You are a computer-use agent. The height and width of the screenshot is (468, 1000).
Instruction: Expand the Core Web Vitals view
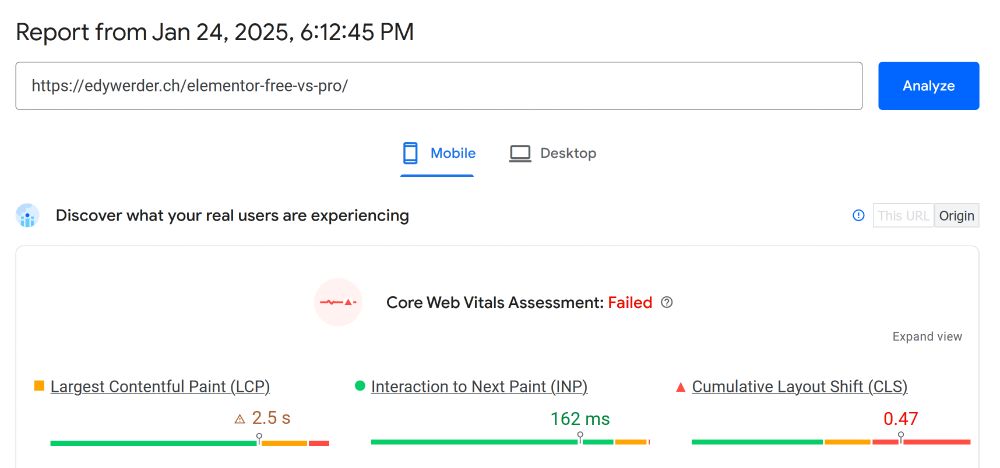(x=927, y=337)
